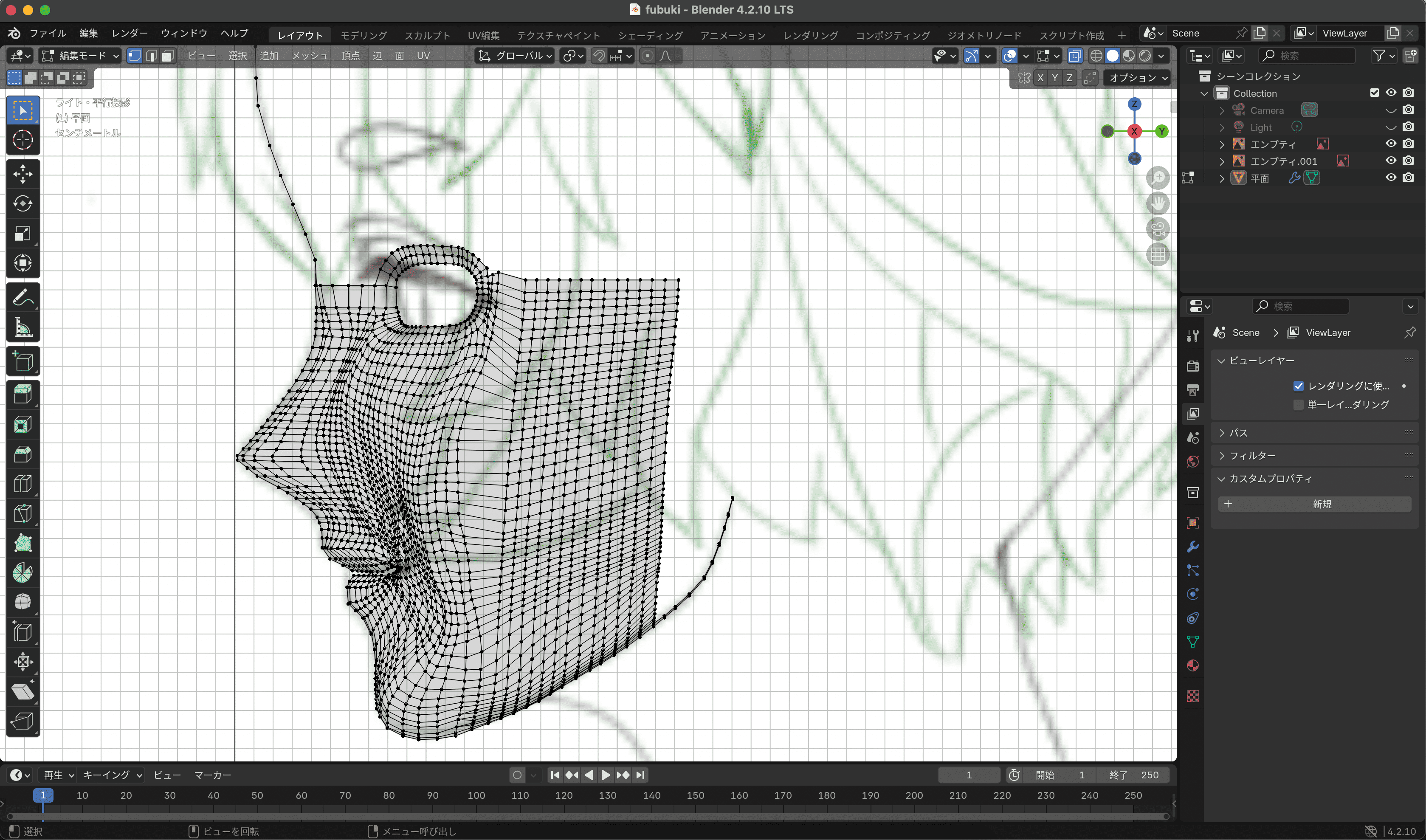
Task: Click frame 100 on the timeline
Action: click(x=476, y=795)
